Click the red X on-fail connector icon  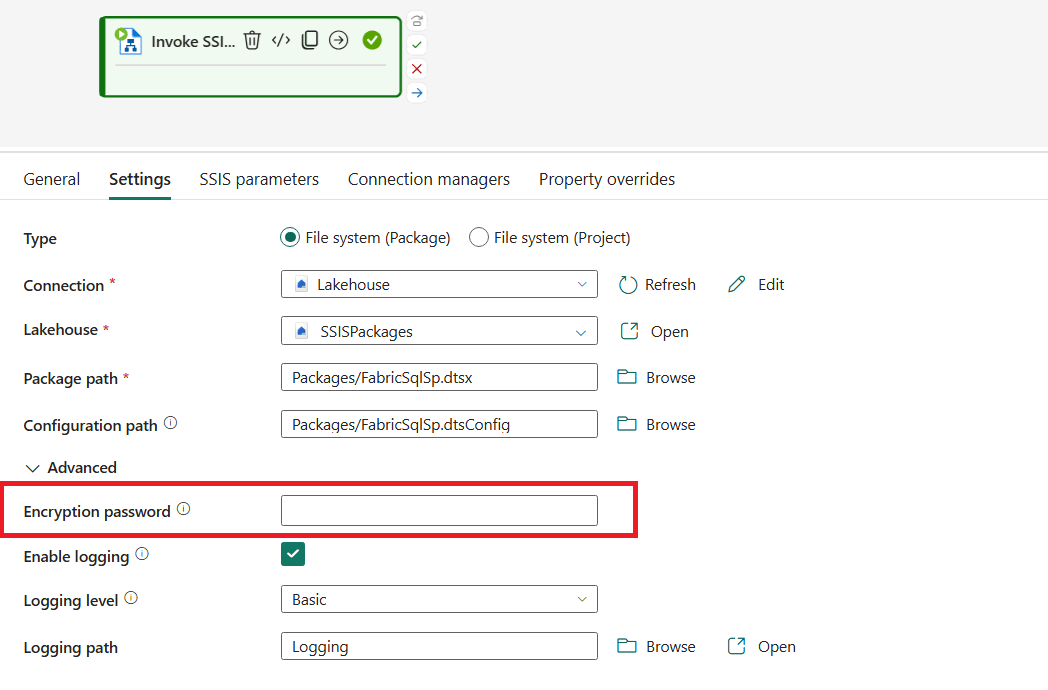417,69
